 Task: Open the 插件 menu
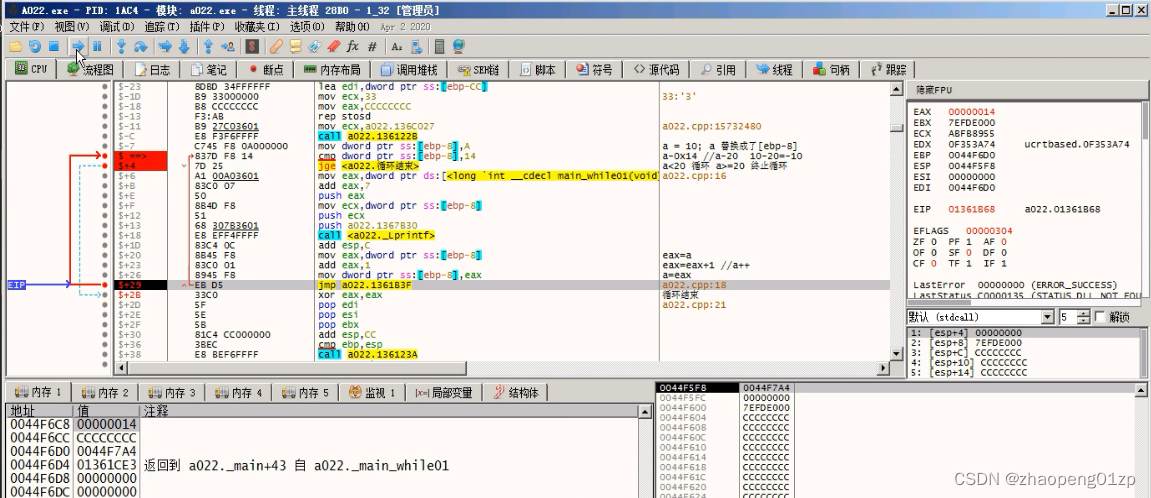[206, 26]
